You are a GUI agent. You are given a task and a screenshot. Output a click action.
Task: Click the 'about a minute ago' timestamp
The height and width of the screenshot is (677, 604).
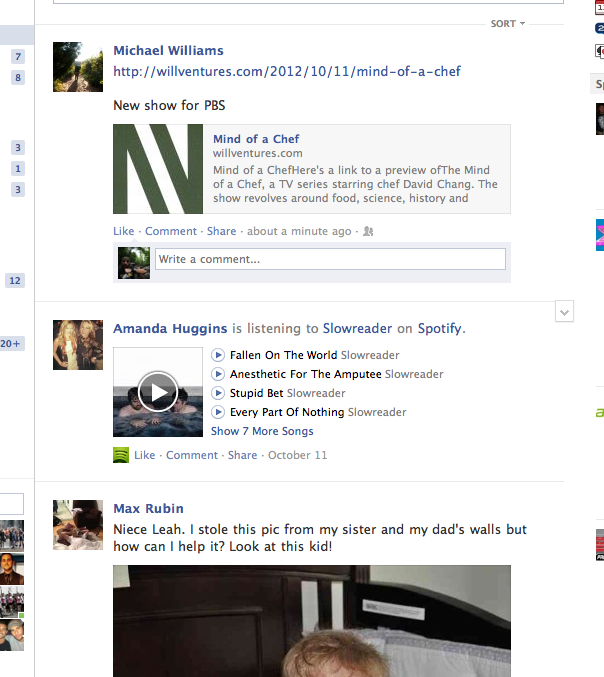(299, 231)
